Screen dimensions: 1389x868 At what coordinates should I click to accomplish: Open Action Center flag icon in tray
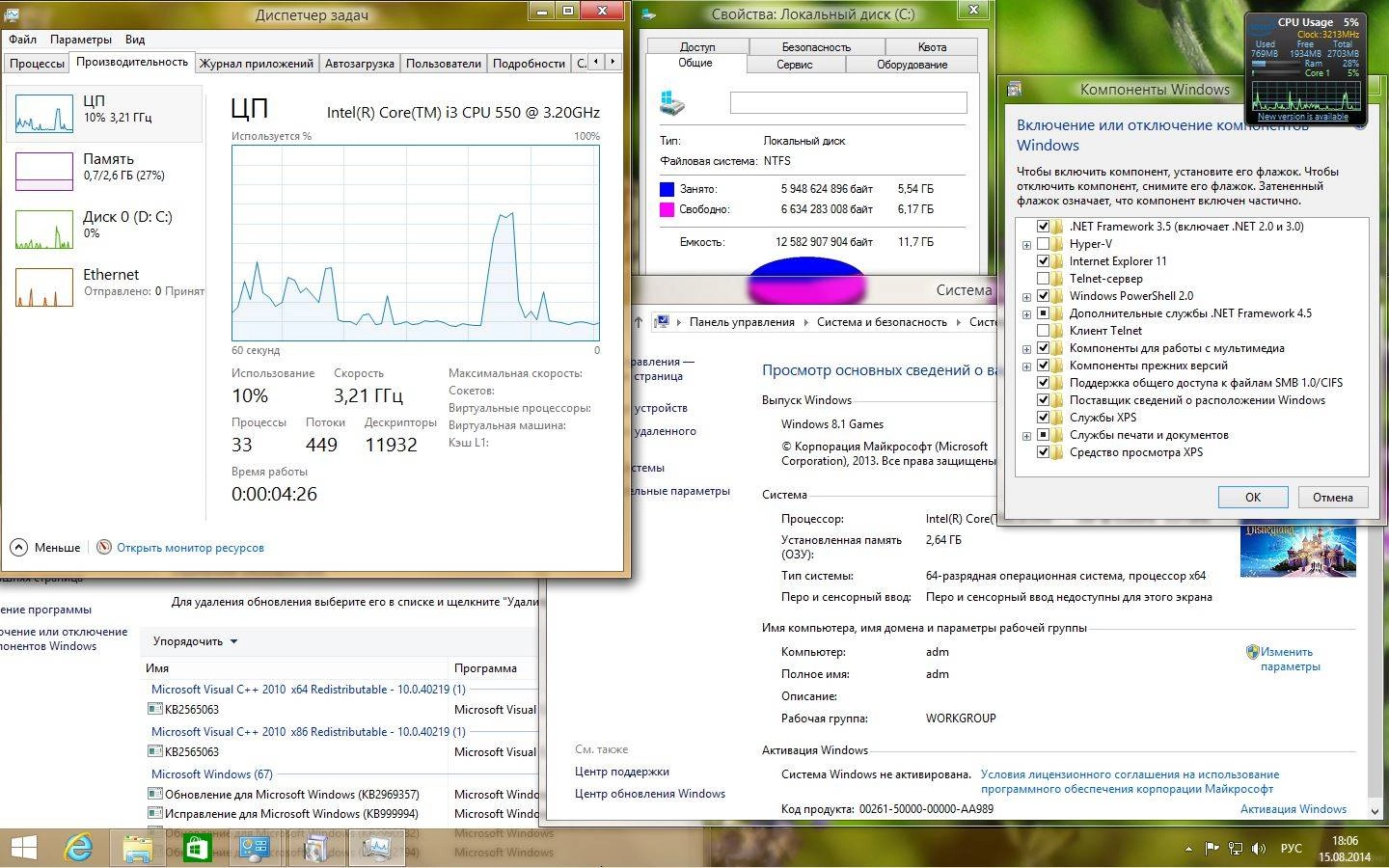[1212, 849]
